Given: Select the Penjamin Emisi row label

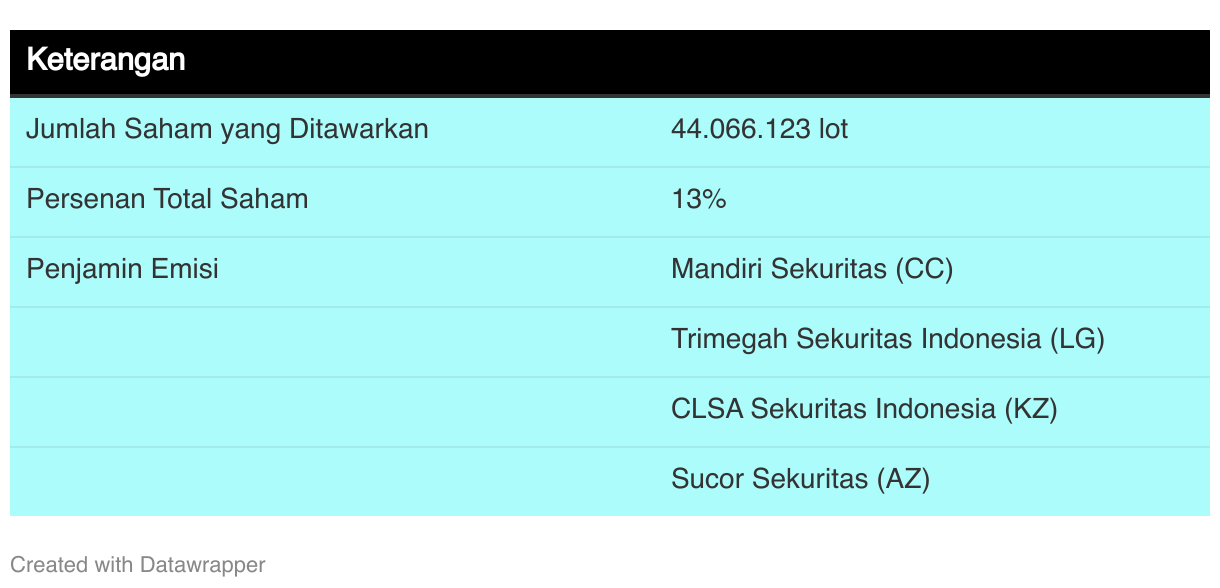Looking at the screenshot, I should click(x=122, y=269).
